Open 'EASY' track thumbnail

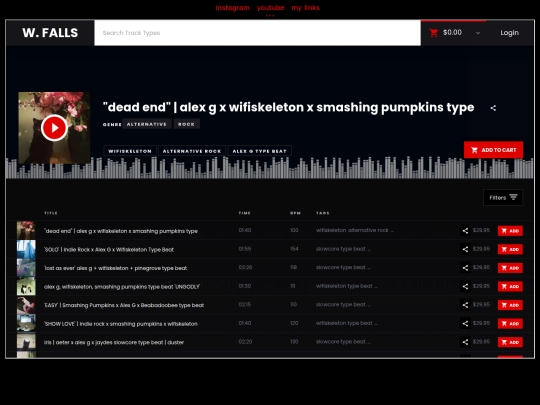click(26, 305)
